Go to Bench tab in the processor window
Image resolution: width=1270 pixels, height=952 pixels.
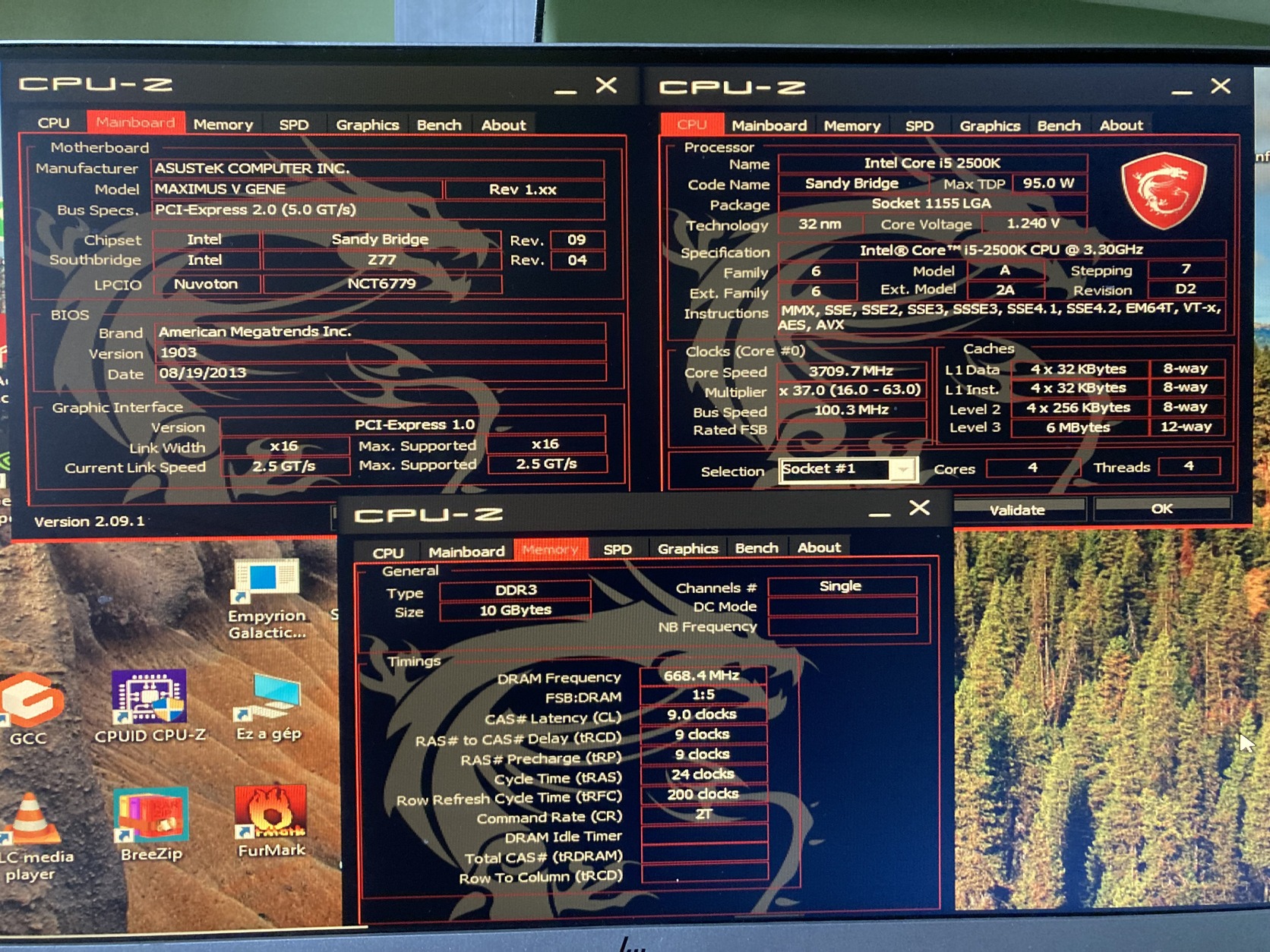1059,126
